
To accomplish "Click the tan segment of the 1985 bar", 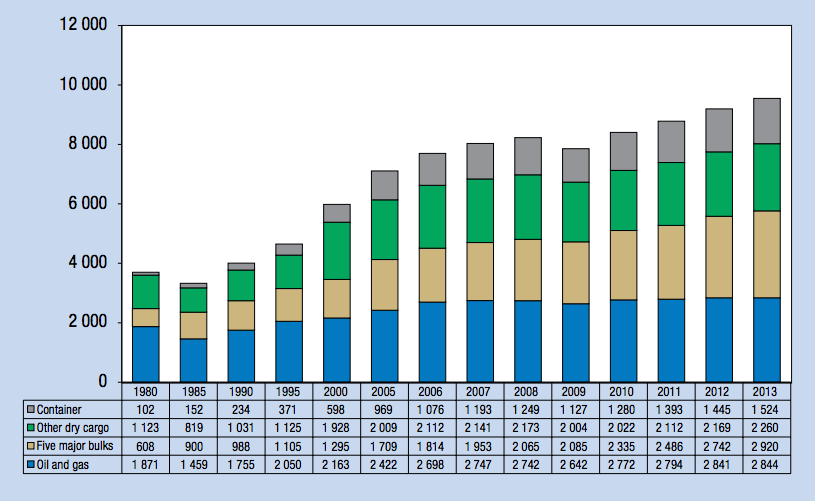I will (x=193, y=325).
